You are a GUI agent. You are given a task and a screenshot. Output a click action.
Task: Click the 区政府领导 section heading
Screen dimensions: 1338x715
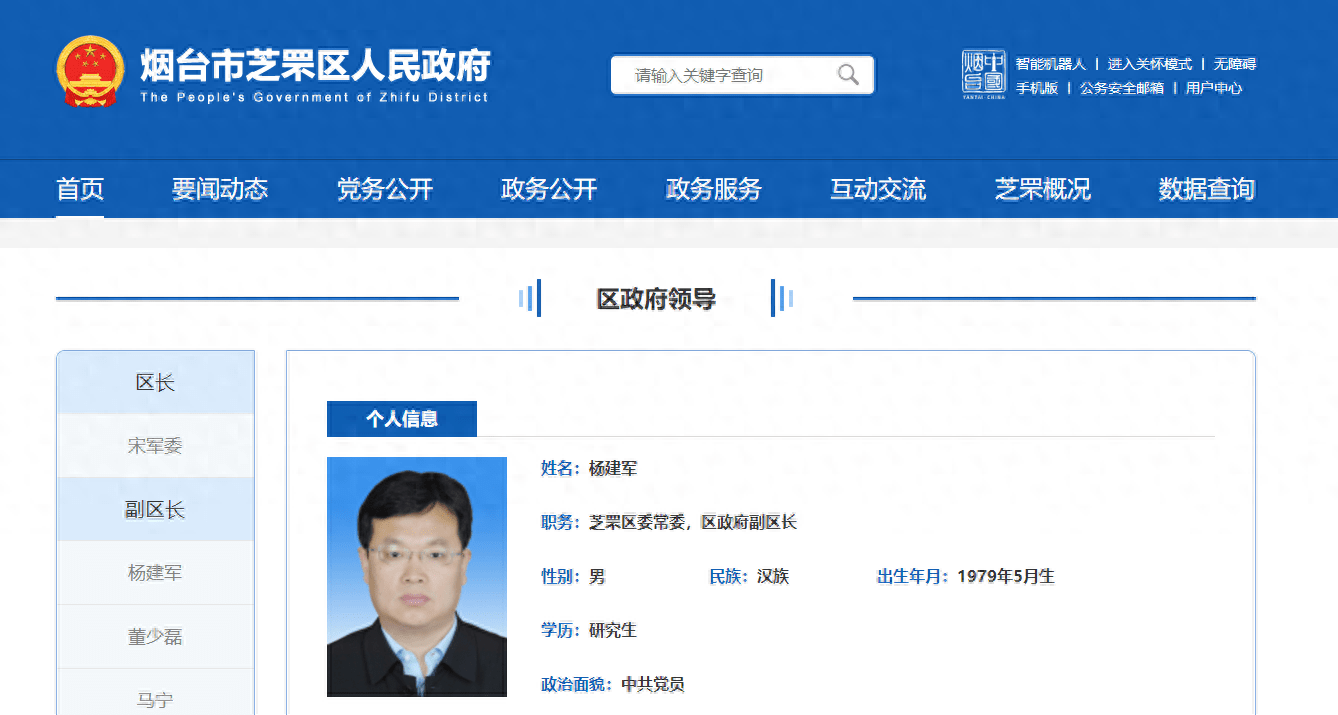(x=656, y=299)
